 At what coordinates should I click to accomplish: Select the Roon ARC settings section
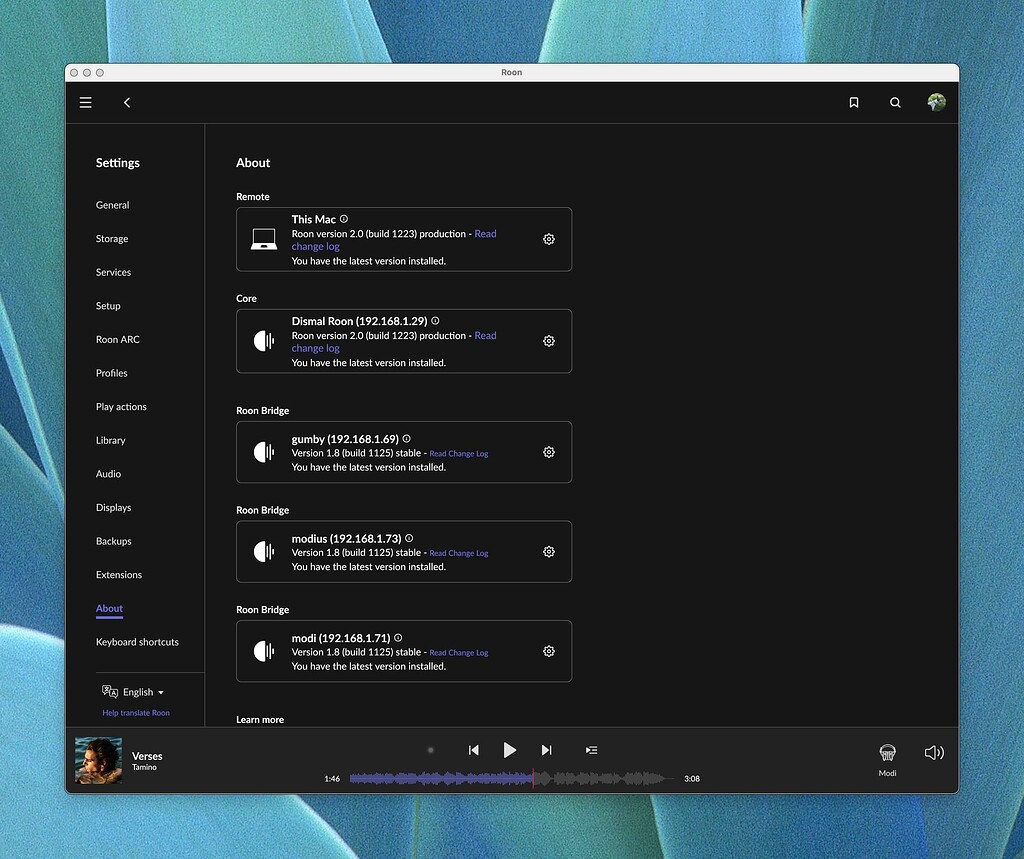tap(117, 339)
